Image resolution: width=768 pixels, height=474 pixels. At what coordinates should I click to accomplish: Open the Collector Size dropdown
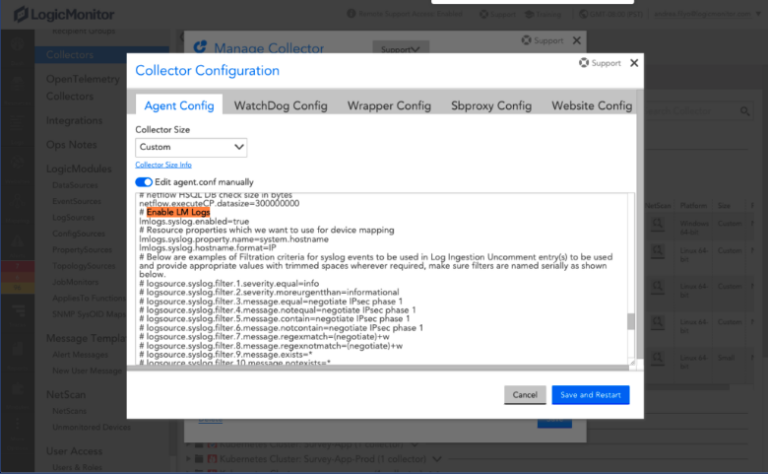(191, 147)
